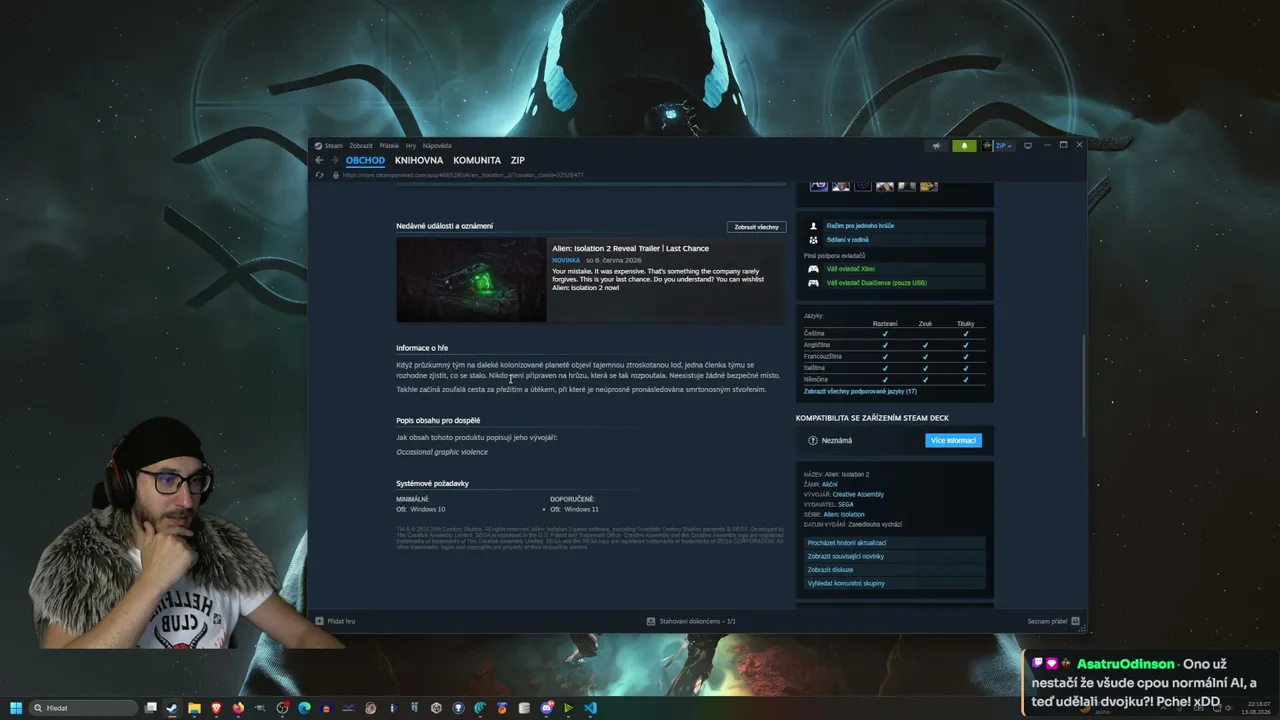
Task: Open downloads icon in Steam bottom bar
Action: (651, 621)
